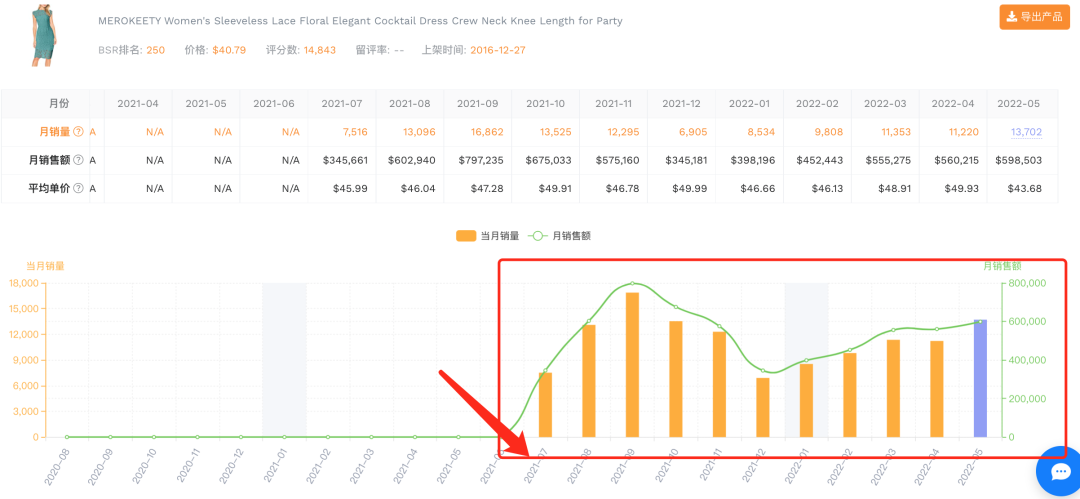Click the help icon beside 月销售额

[78, 160]
